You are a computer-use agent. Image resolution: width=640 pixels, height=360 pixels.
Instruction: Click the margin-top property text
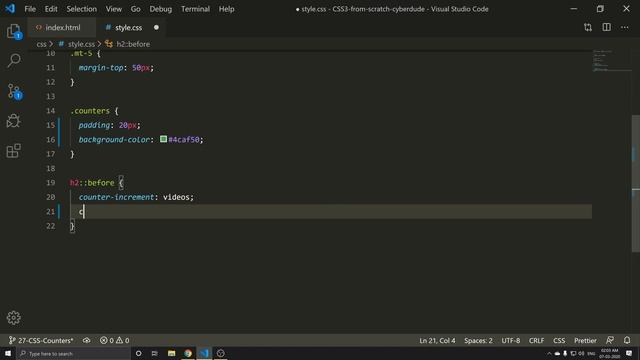pyautogui.click(x=101, y=68)
